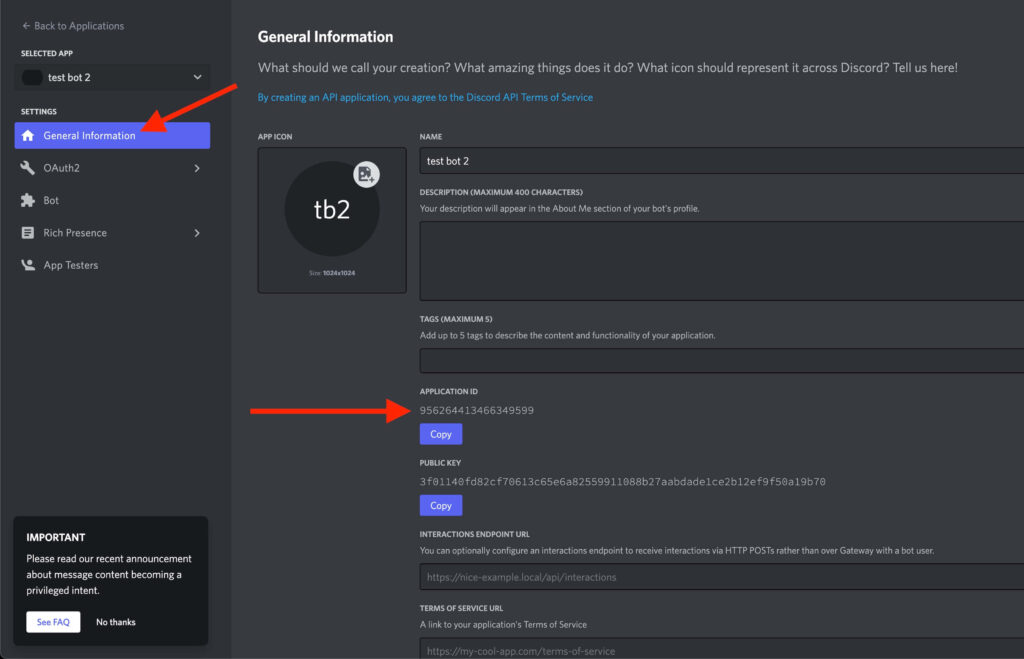Click the back arrow icon beside Back to Applications
Image resolution: width=1024 pixels, height=659 pixels.
coord(26,26)
